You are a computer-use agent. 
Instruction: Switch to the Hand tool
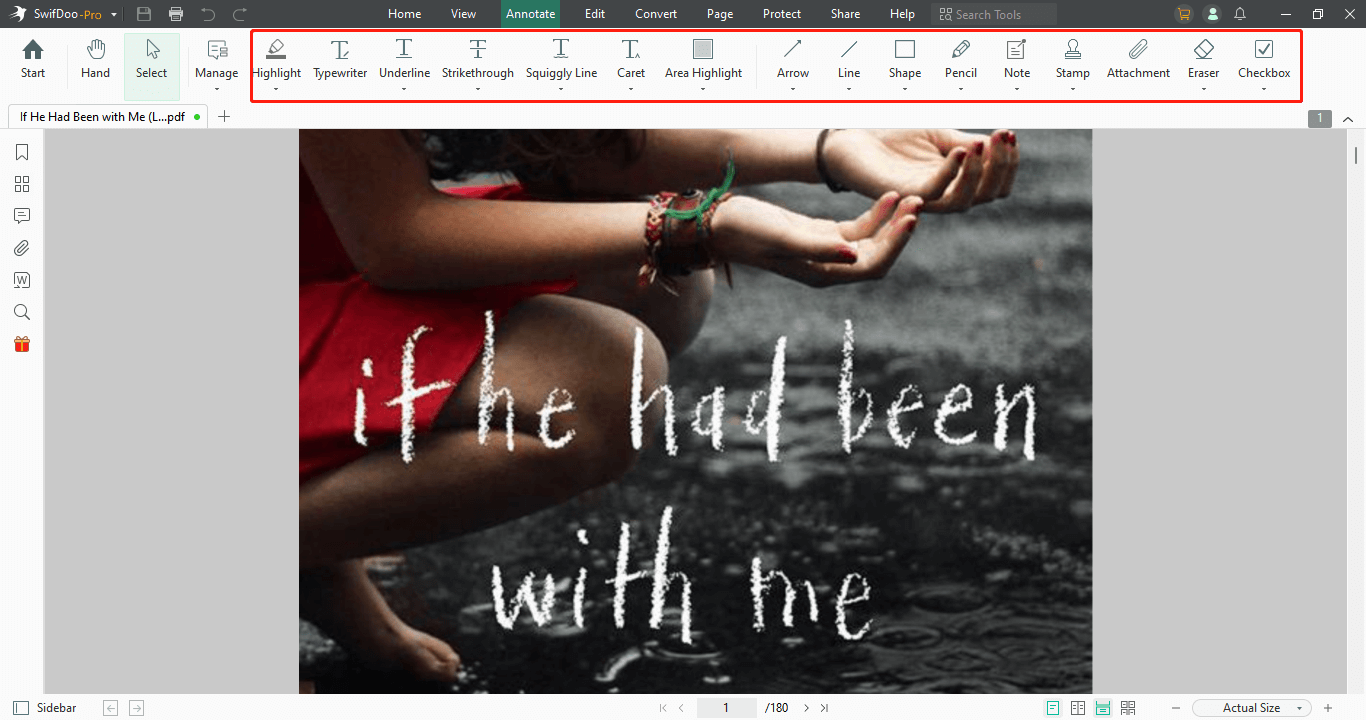tap(96, 59)
